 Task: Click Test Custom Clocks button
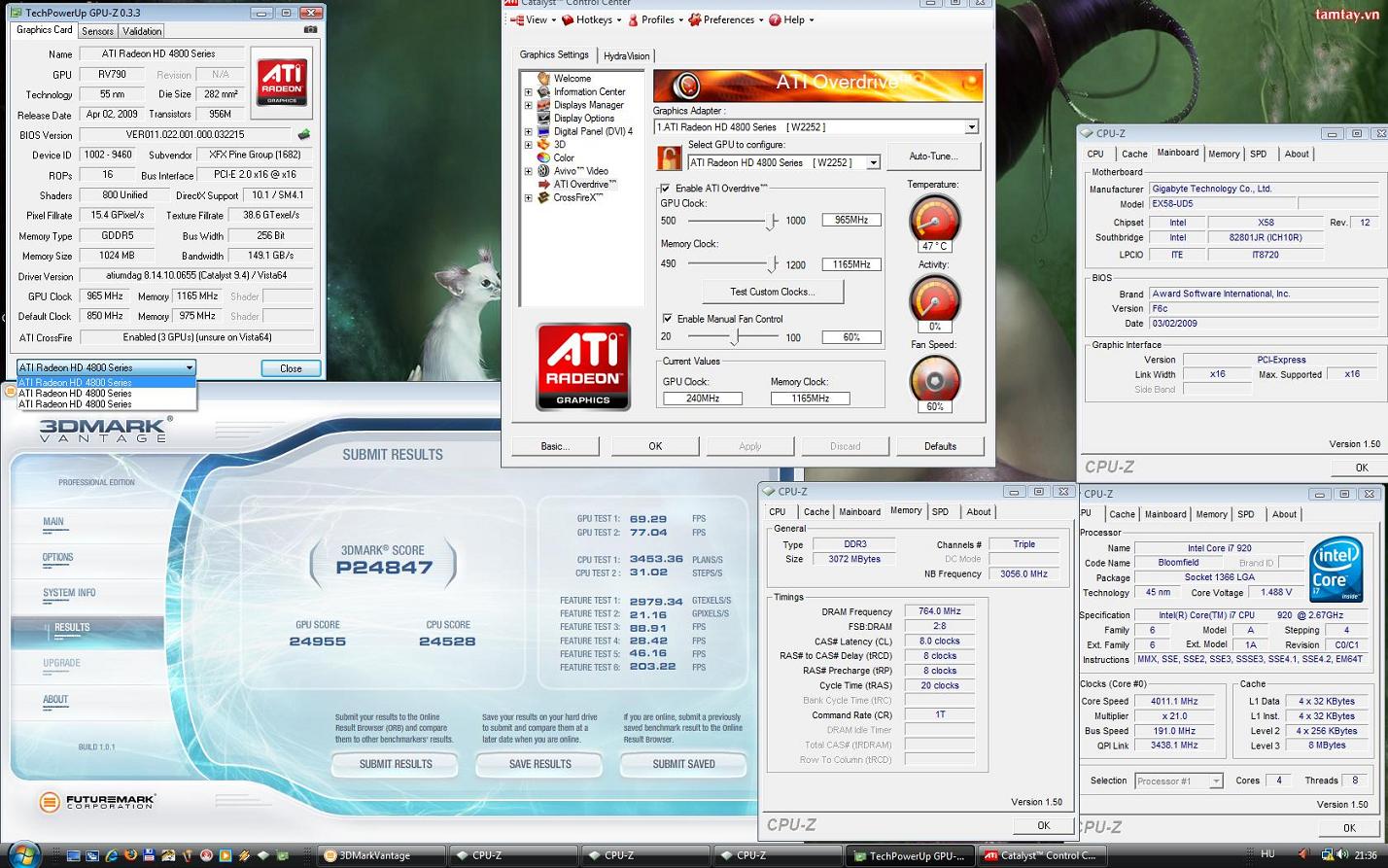(773, 292)
